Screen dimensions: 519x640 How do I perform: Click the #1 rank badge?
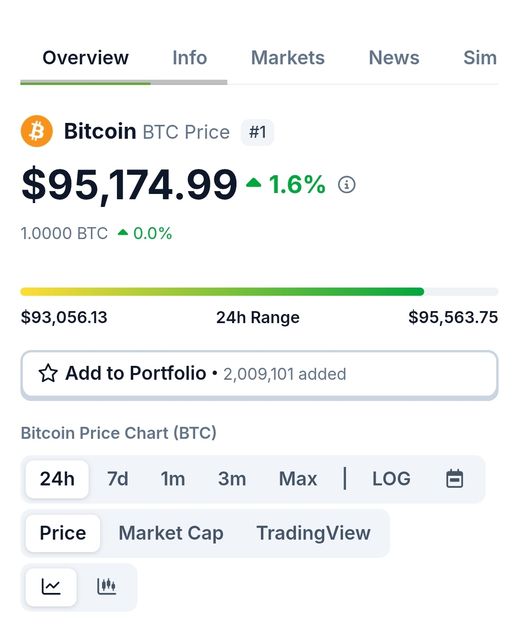[257, 132]
